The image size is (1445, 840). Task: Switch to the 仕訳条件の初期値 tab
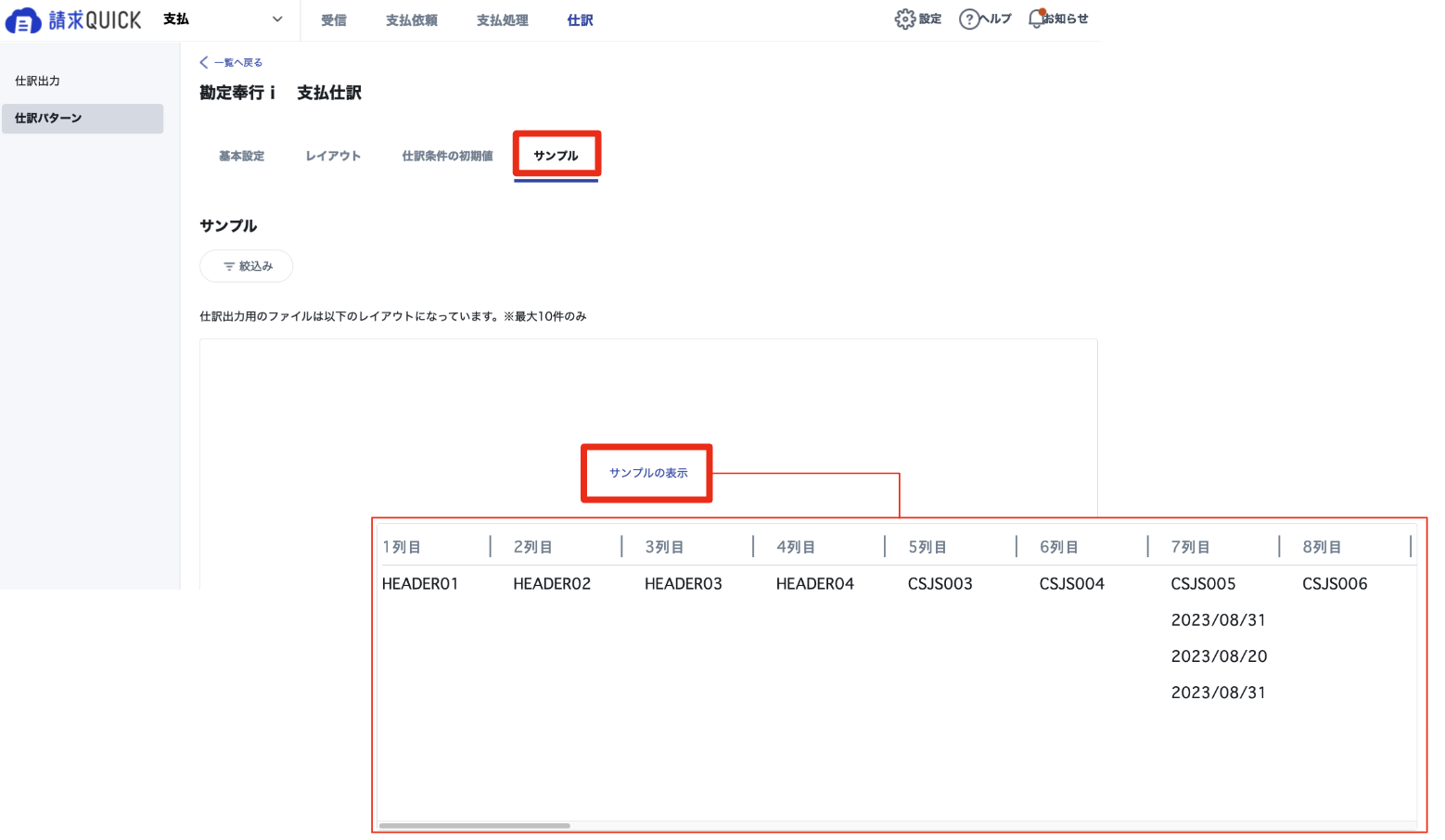tap(447, 156)
